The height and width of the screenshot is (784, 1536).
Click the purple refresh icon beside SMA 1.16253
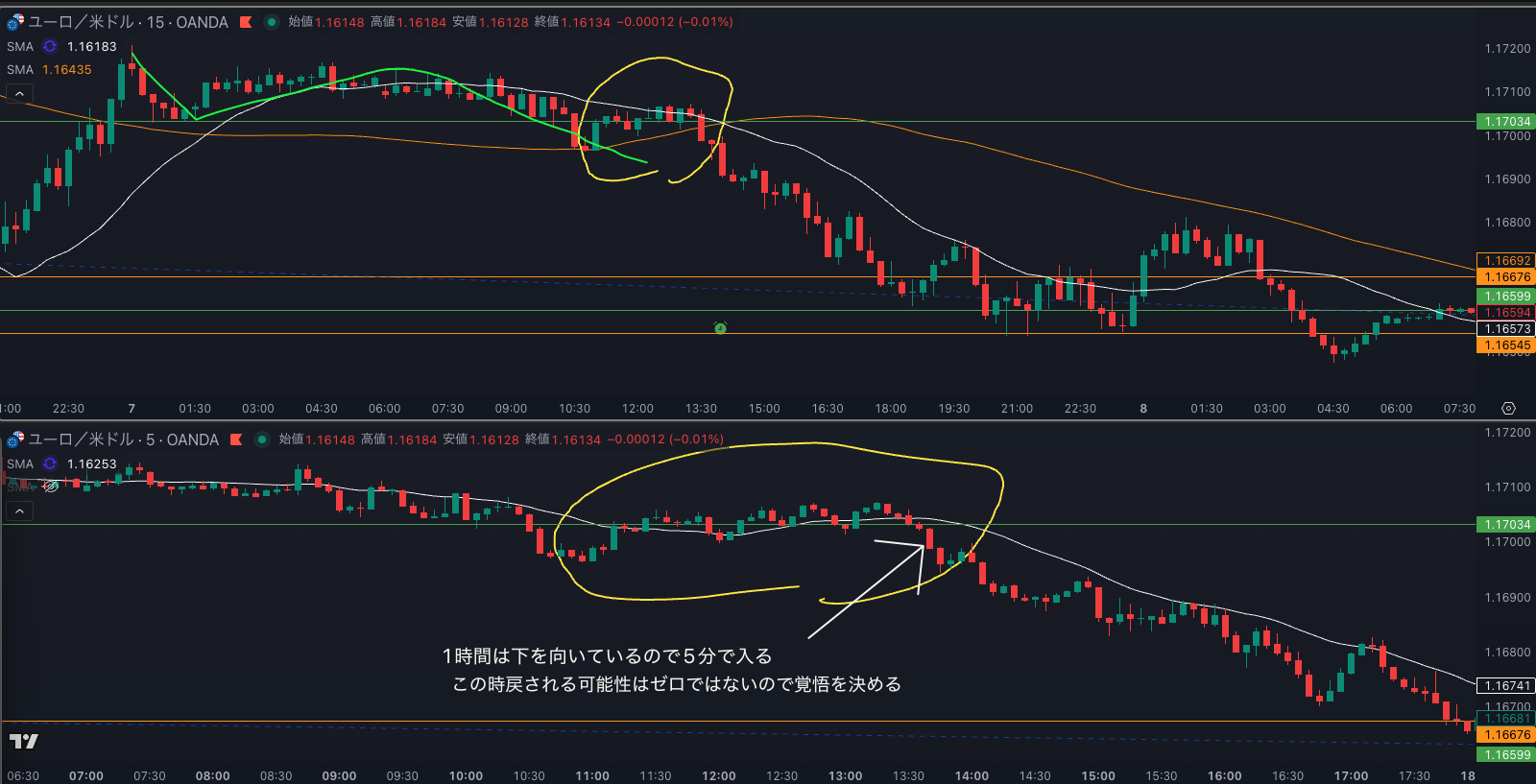coord(50,463)
